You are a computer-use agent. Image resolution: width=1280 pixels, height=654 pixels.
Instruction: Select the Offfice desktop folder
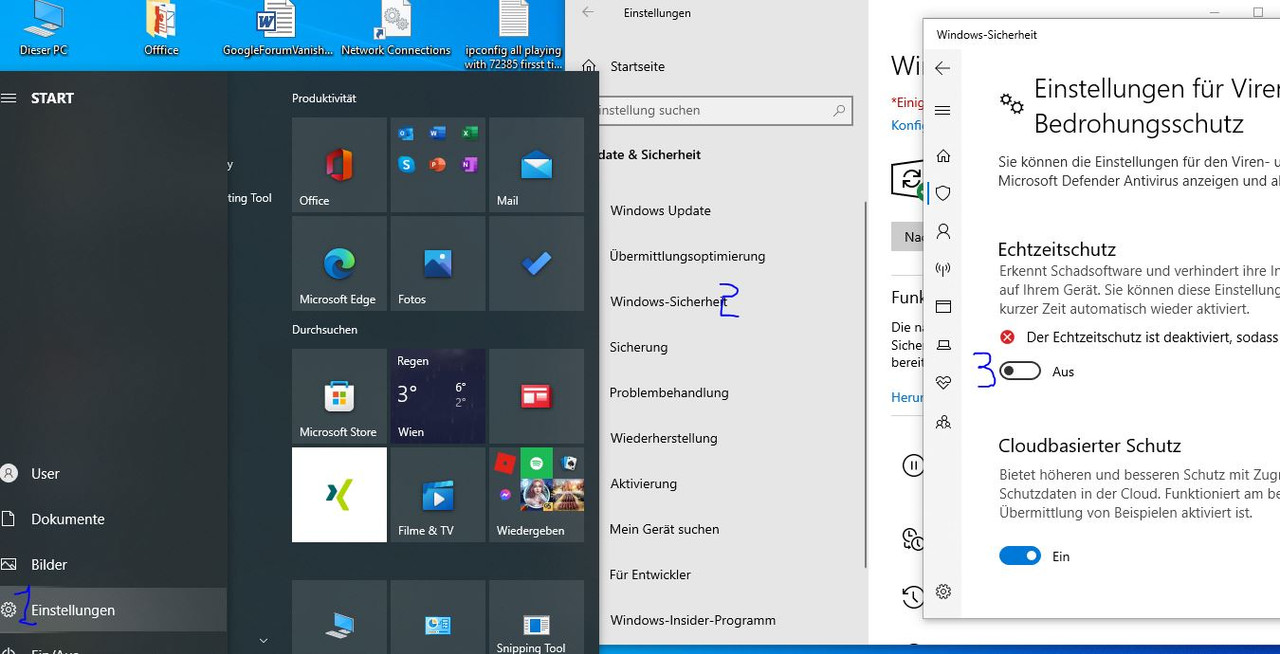[161, 28]
